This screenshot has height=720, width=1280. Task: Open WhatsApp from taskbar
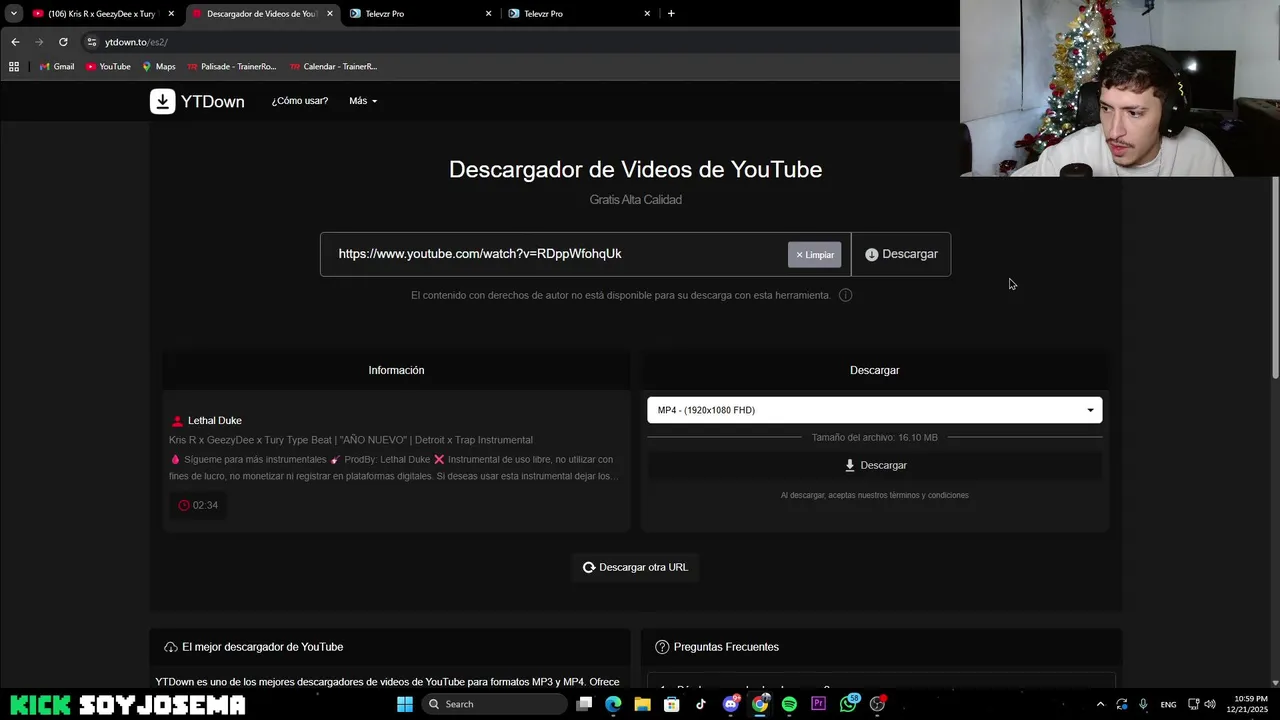point(848,704)
